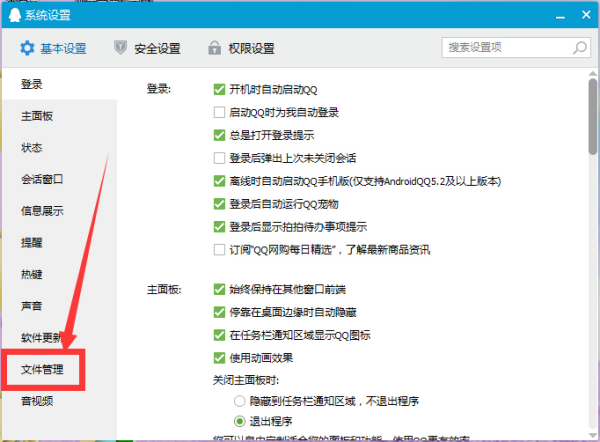Toggle 登录后显示拍拍待办事项提示 checkbox
The image size is (600, 442).
pos(219,227)
